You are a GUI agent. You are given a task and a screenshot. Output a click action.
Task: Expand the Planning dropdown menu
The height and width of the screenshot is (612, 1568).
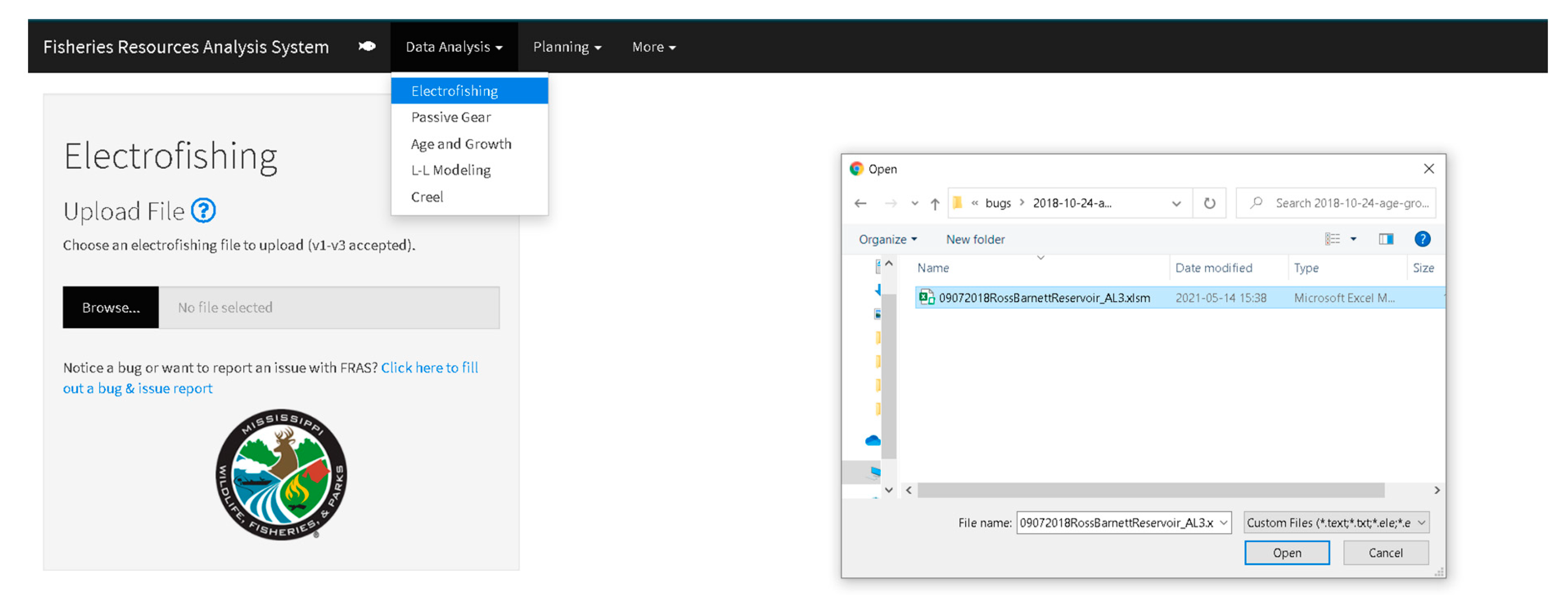pos(567,47)
